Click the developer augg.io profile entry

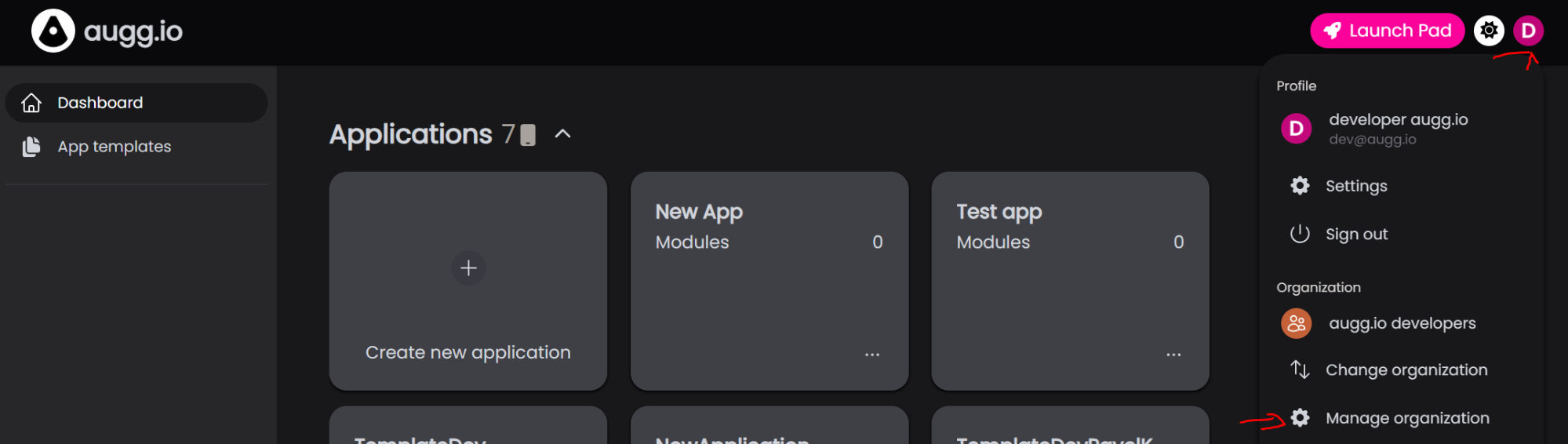[x=1397, y=129]
